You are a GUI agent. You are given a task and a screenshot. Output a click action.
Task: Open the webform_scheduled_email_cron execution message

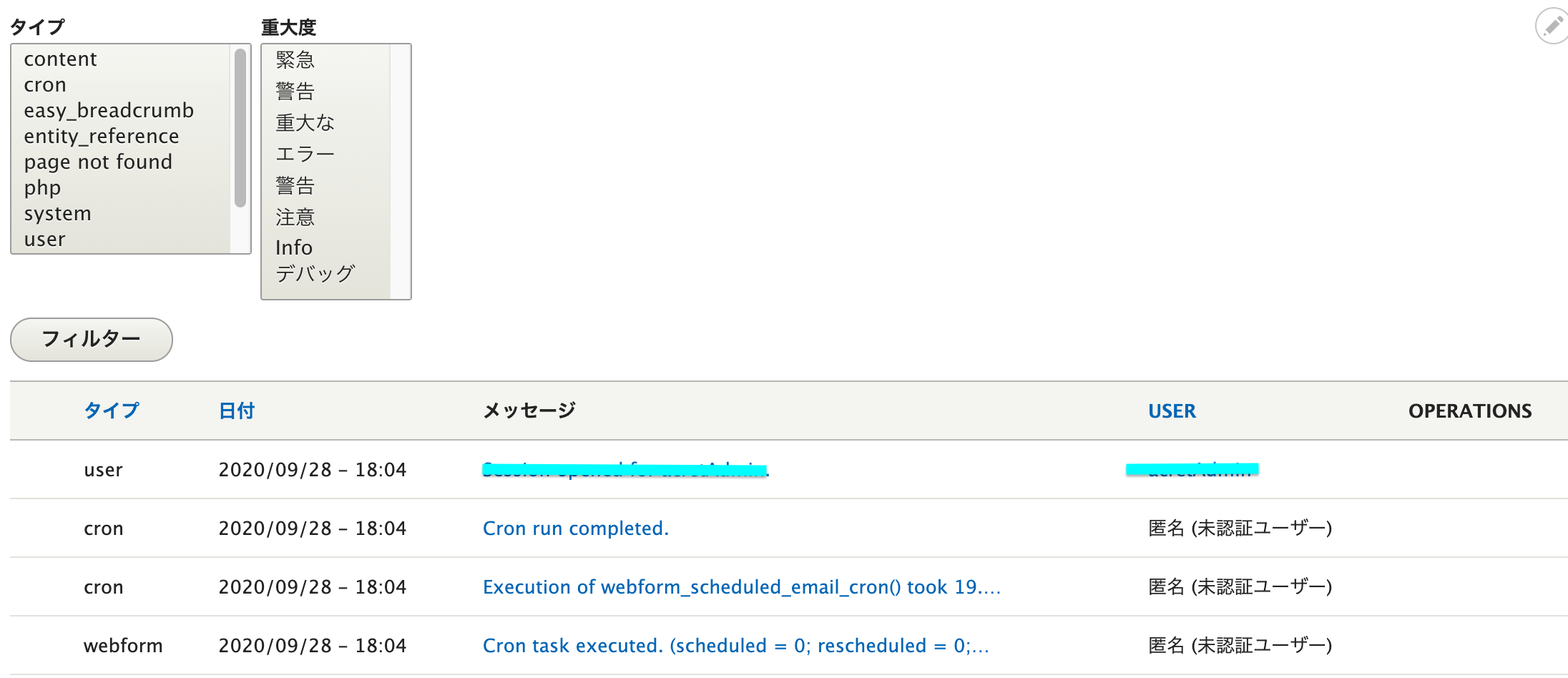(742, 586)
